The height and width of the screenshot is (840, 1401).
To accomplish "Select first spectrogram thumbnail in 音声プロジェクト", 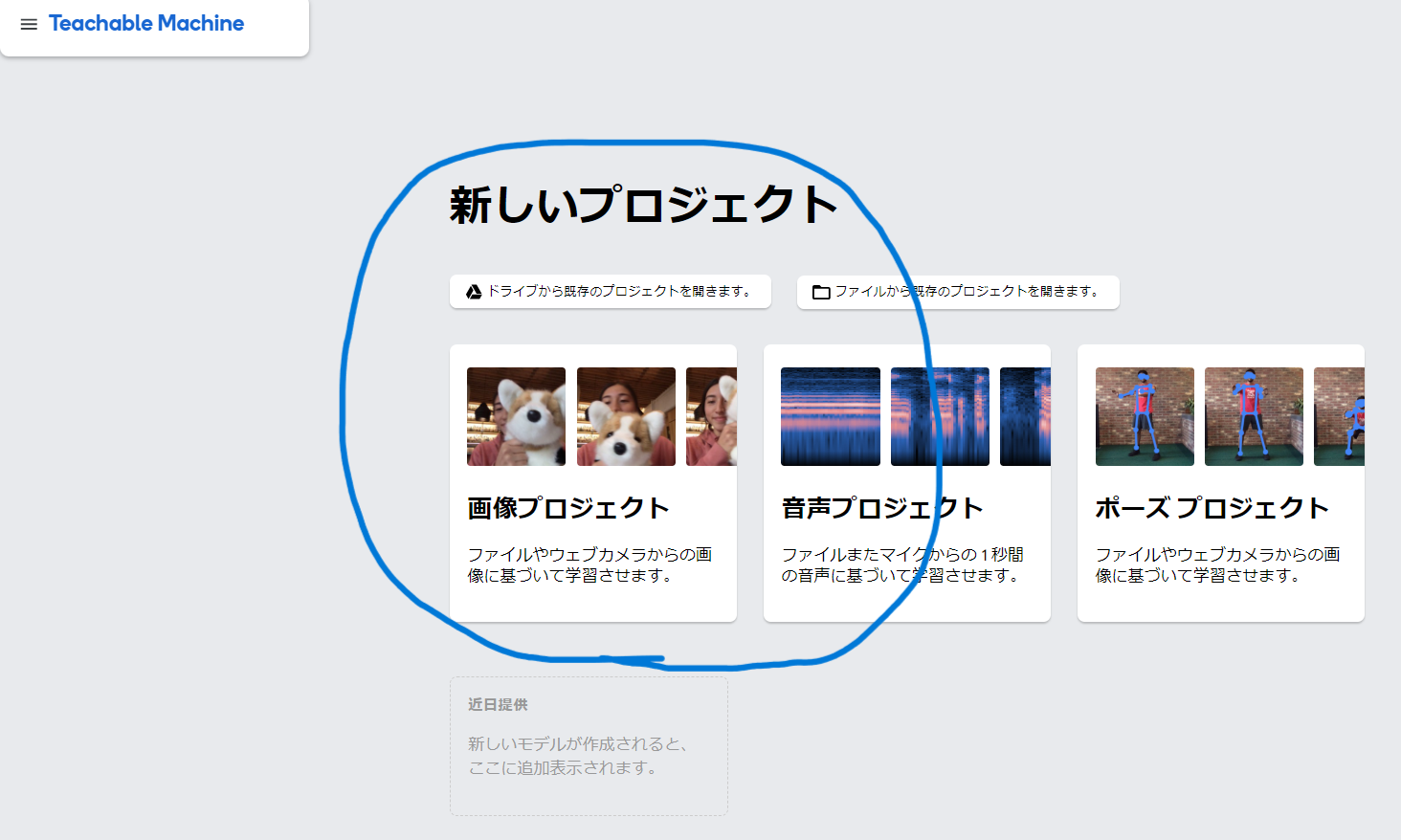I will 831,417.
